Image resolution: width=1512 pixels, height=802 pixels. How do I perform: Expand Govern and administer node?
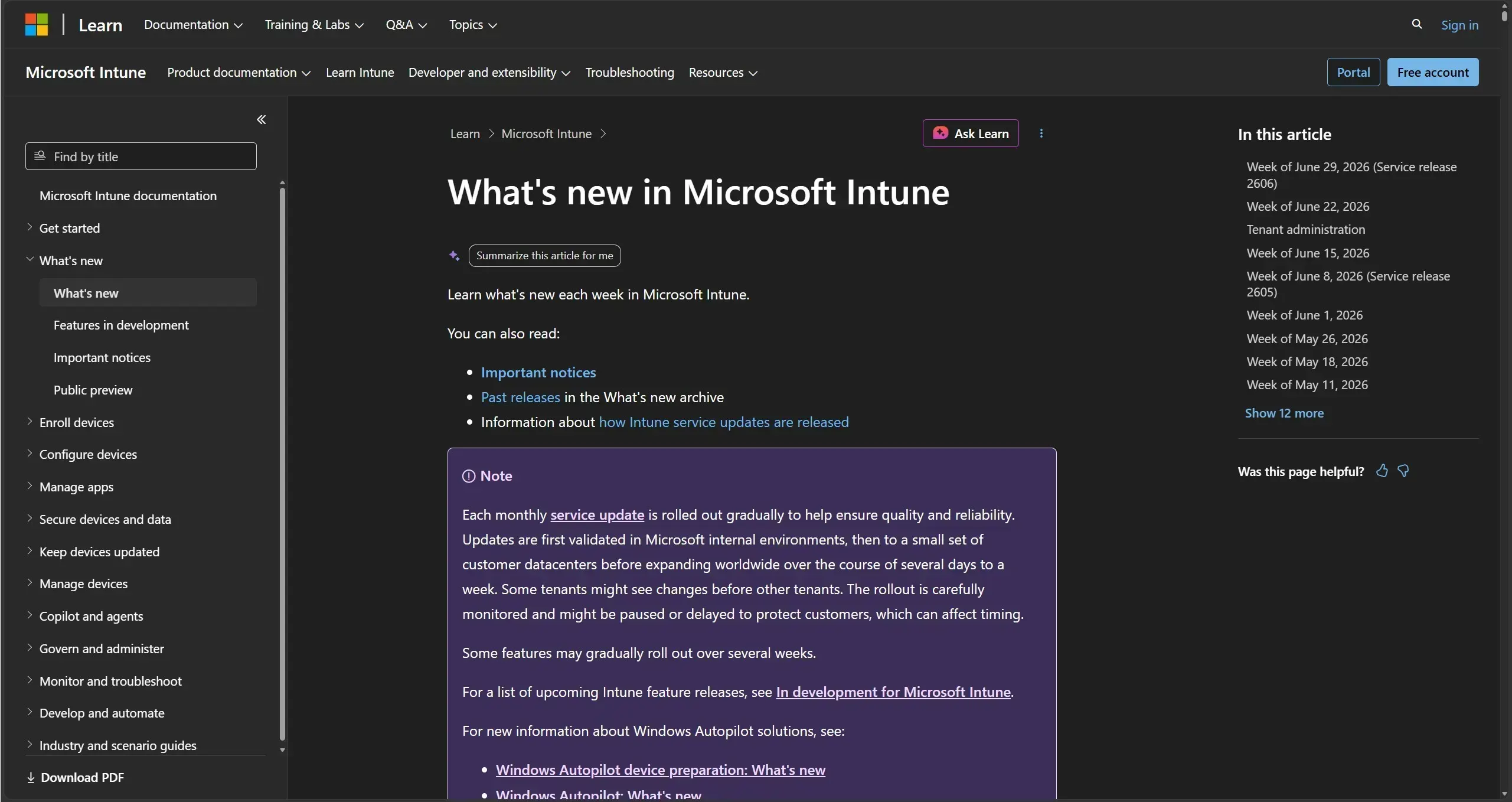(x=30, y=648)
